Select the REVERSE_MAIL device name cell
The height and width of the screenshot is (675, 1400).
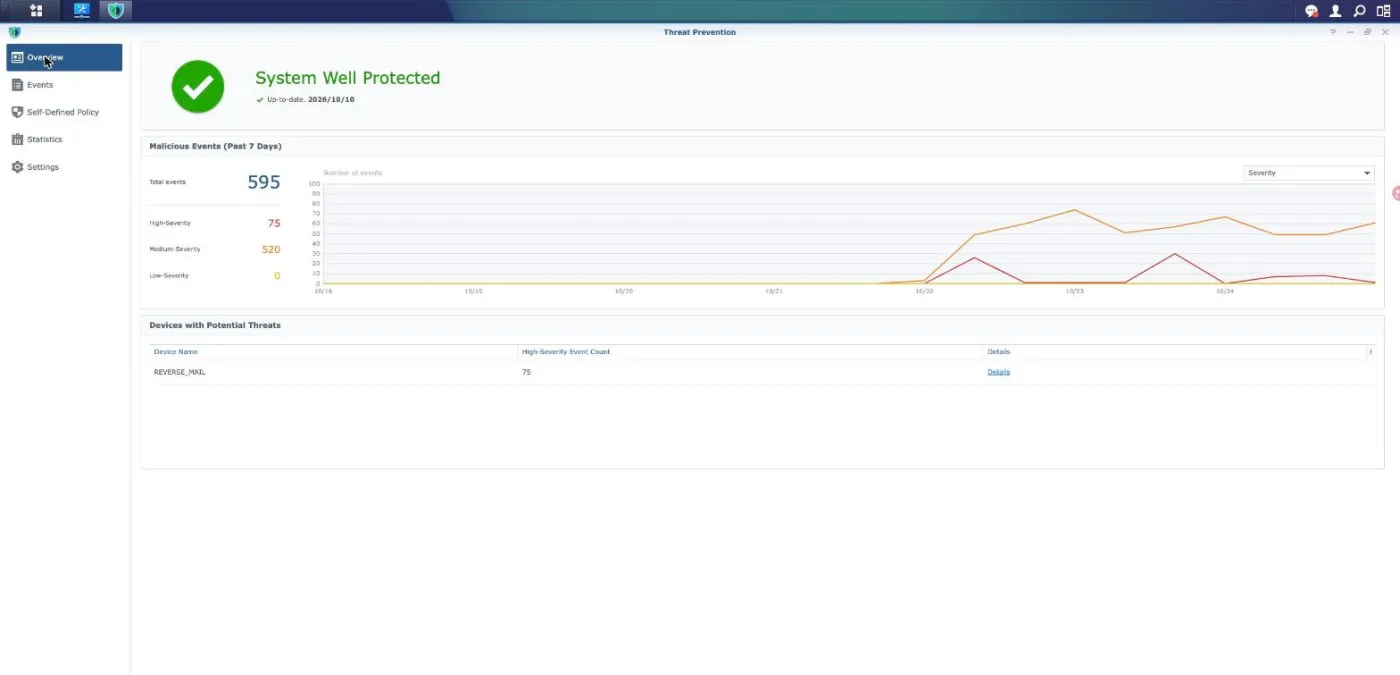click(180, 372)
